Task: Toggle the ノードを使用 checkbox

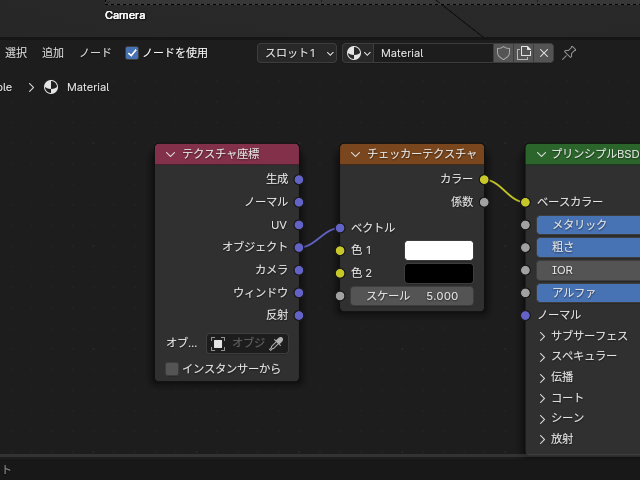Action: pyautogui.click(x=132, y=53)
